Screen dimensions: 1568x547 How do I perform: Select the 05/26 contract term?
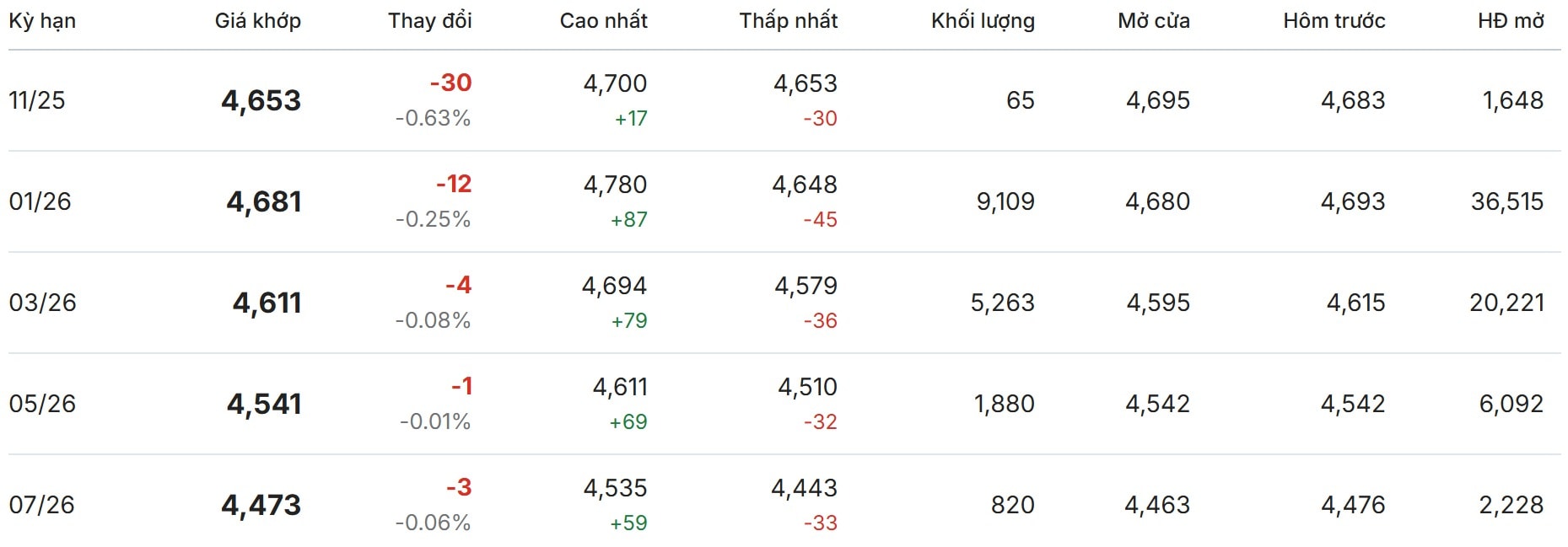click(x=42, y=404)
